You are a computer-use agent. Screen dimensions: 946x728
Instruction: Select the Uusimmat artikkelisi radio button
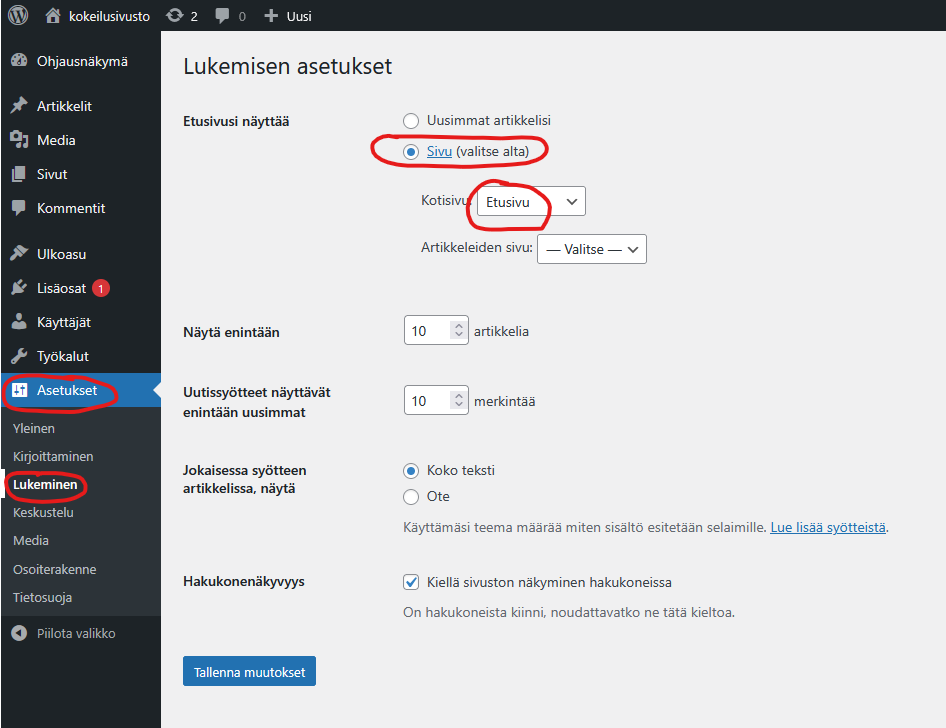pyautogui.click(x=411, y=121)
